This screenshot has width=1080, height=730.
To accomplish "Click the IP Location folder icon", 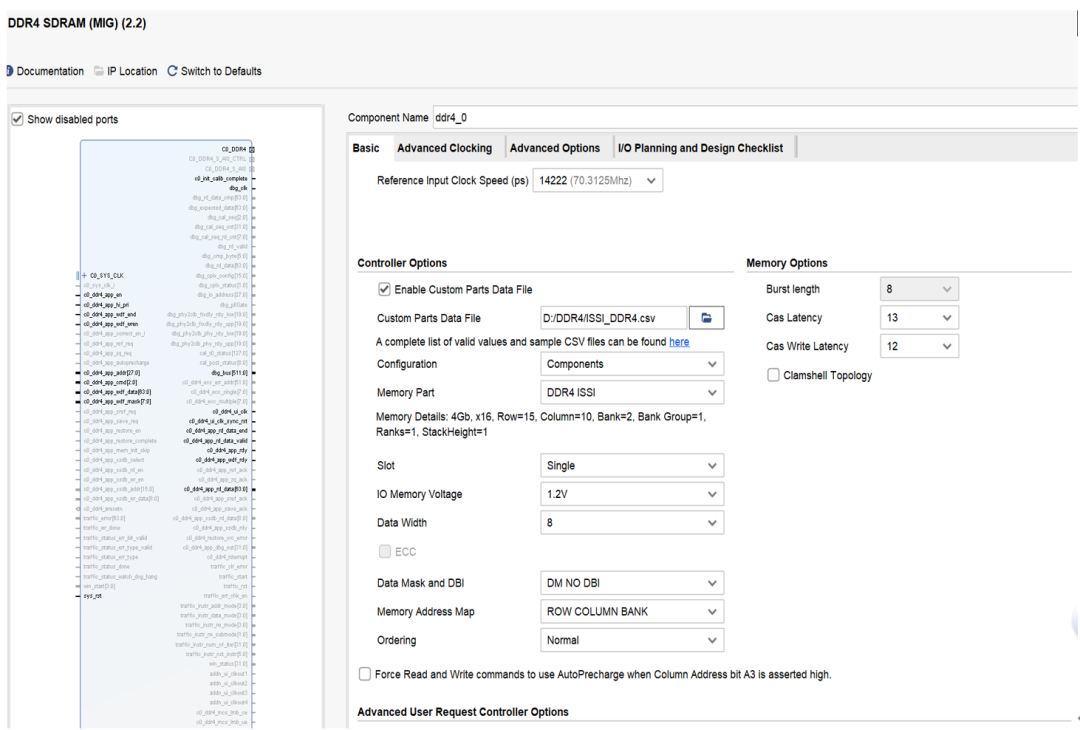I will [x=99, y=71].
